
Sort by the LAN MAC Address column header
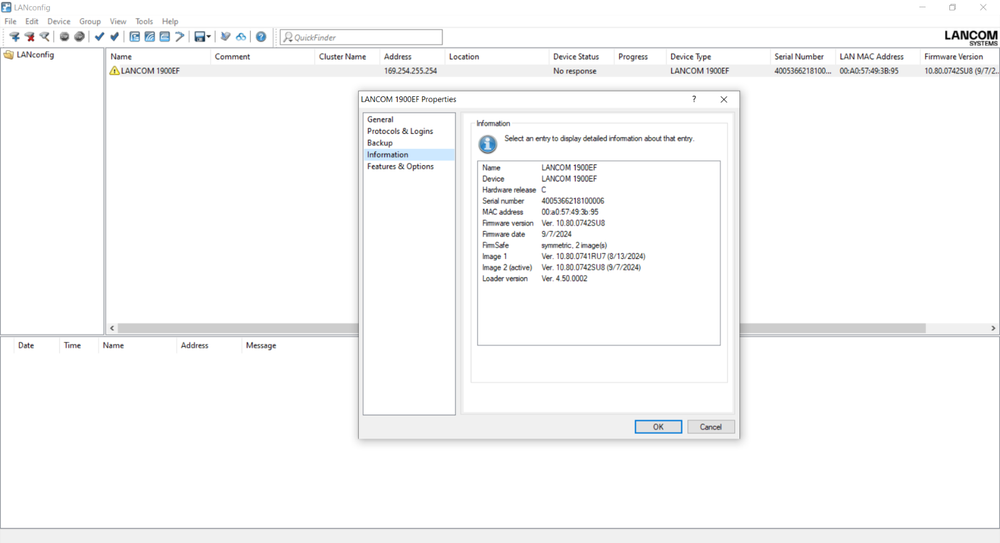point(878,57)
